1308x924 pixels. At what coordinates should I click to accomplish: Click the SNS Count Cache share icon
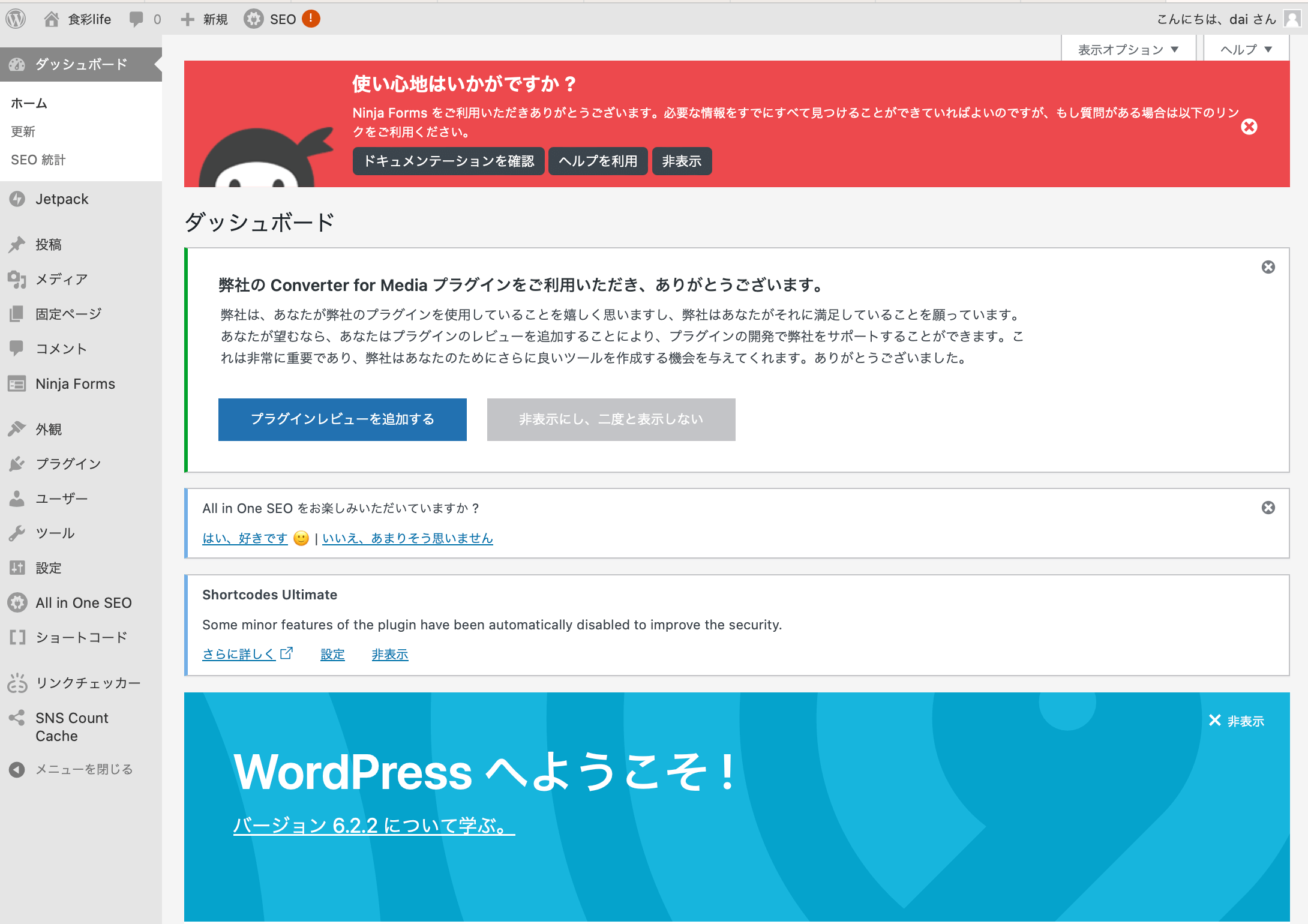[x=17, y=718]
